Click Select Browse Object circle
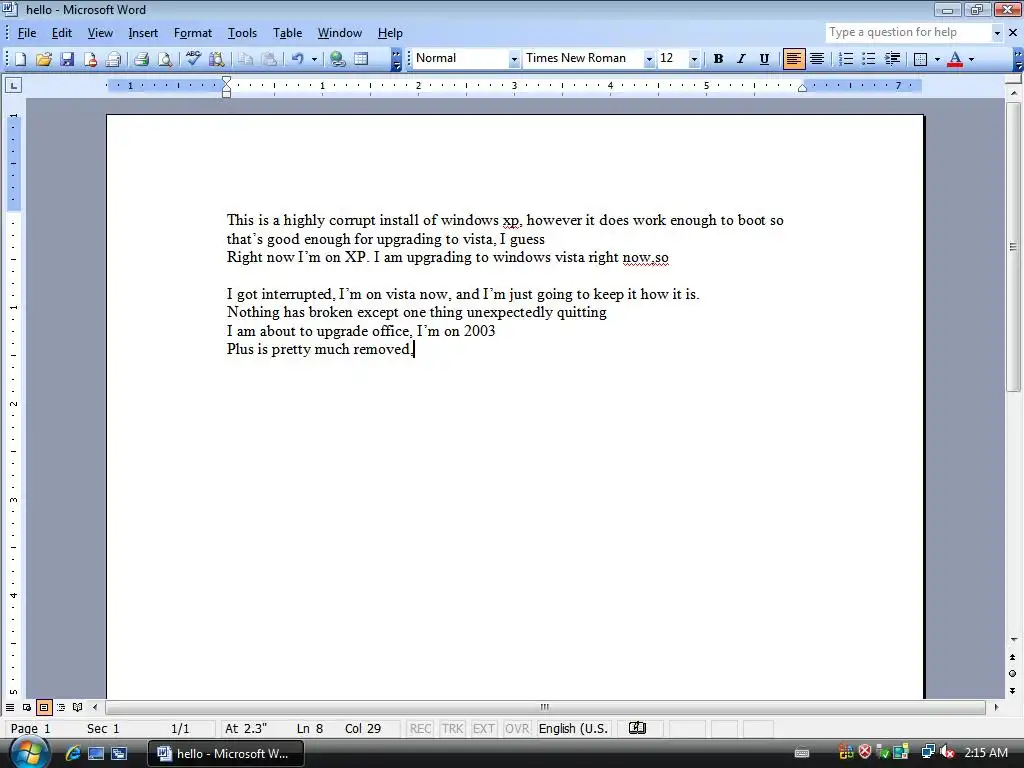This screenshot has width=1024, height=768. (1012, 673)
